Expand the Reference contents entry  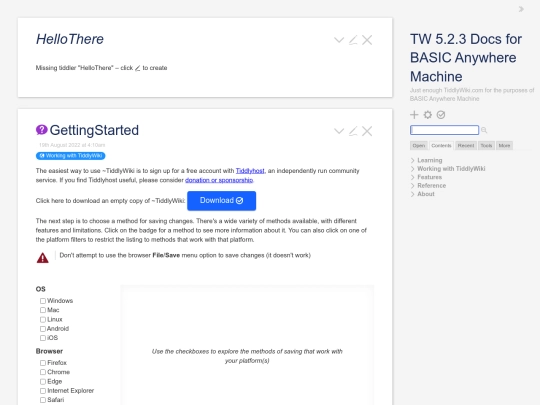point(413,186)
